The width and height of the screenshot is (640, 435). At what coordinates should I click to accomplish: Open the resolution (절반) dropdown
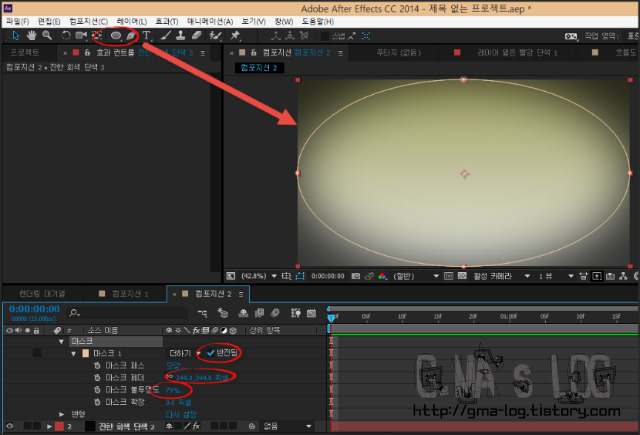point(416,276)
